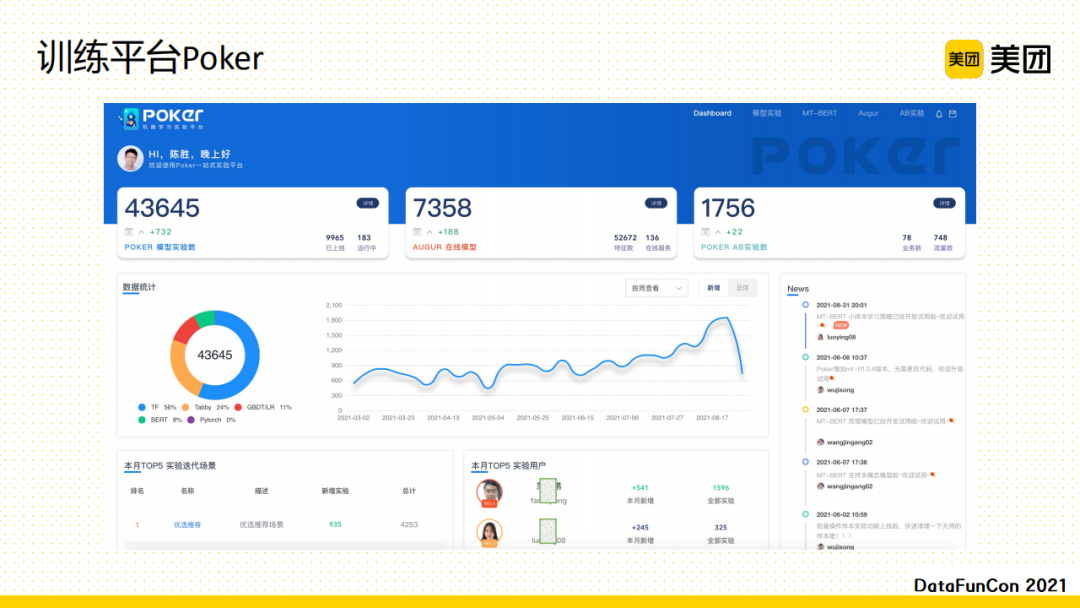Viewport: 1080px width, 608px height.
Task: Click the second-ranked user avatar
Action: (x=489, y=533)
